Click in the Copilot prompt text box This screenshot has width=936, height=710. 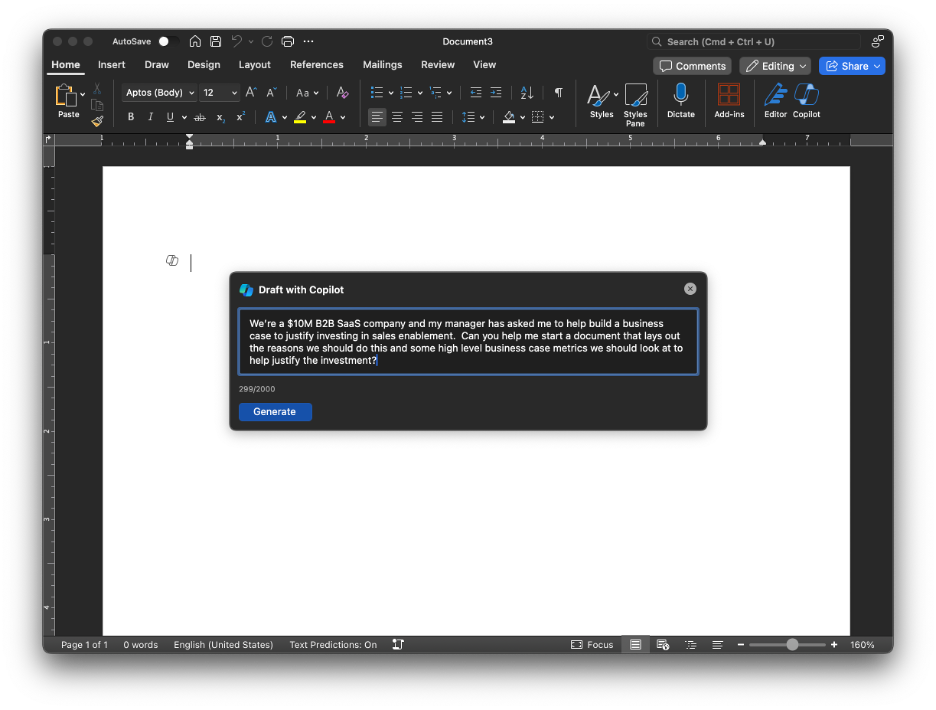(x=468, y=342)
